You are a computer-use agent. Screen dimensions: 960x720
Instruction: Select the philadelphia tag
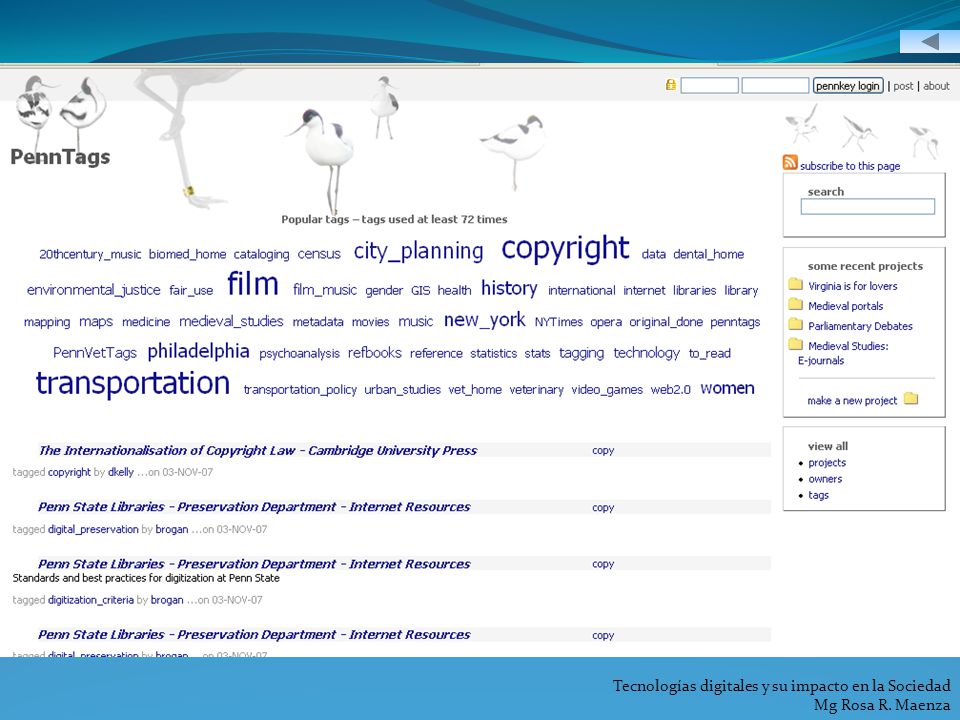pos(198,351)
